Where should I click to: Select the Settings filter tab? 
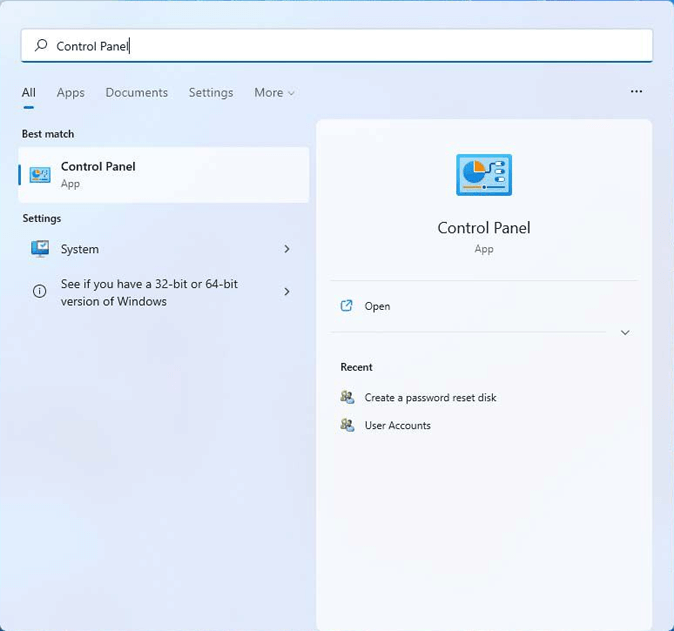(x=211, y=92)
